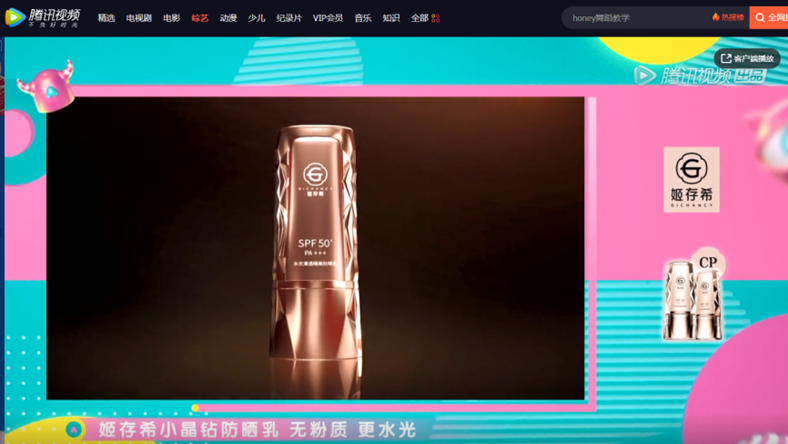Focus the search field showing honey舞蹈教学
The image size is (788, 444).
636,18
